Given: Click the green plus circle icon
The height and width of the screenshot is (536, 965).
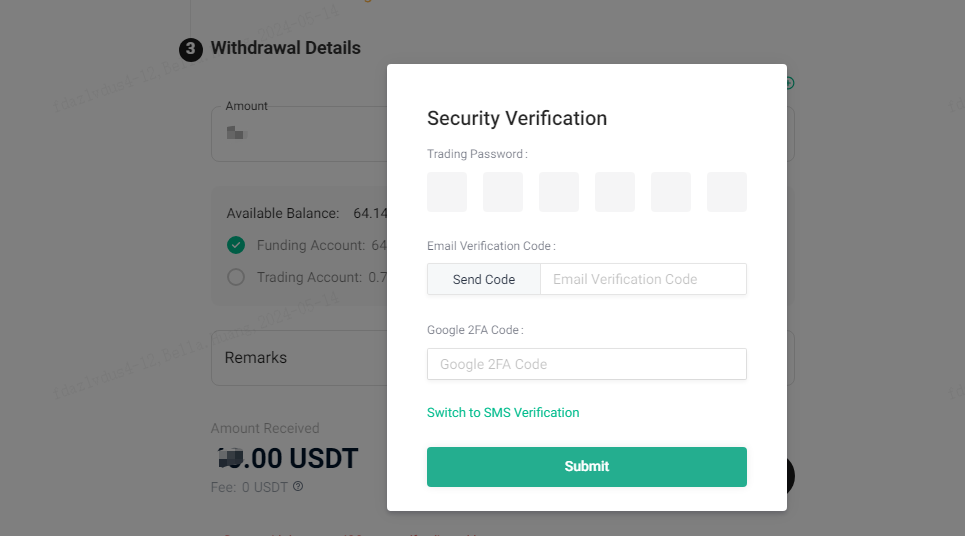Looking at the screenshot, I should [790, 83].
